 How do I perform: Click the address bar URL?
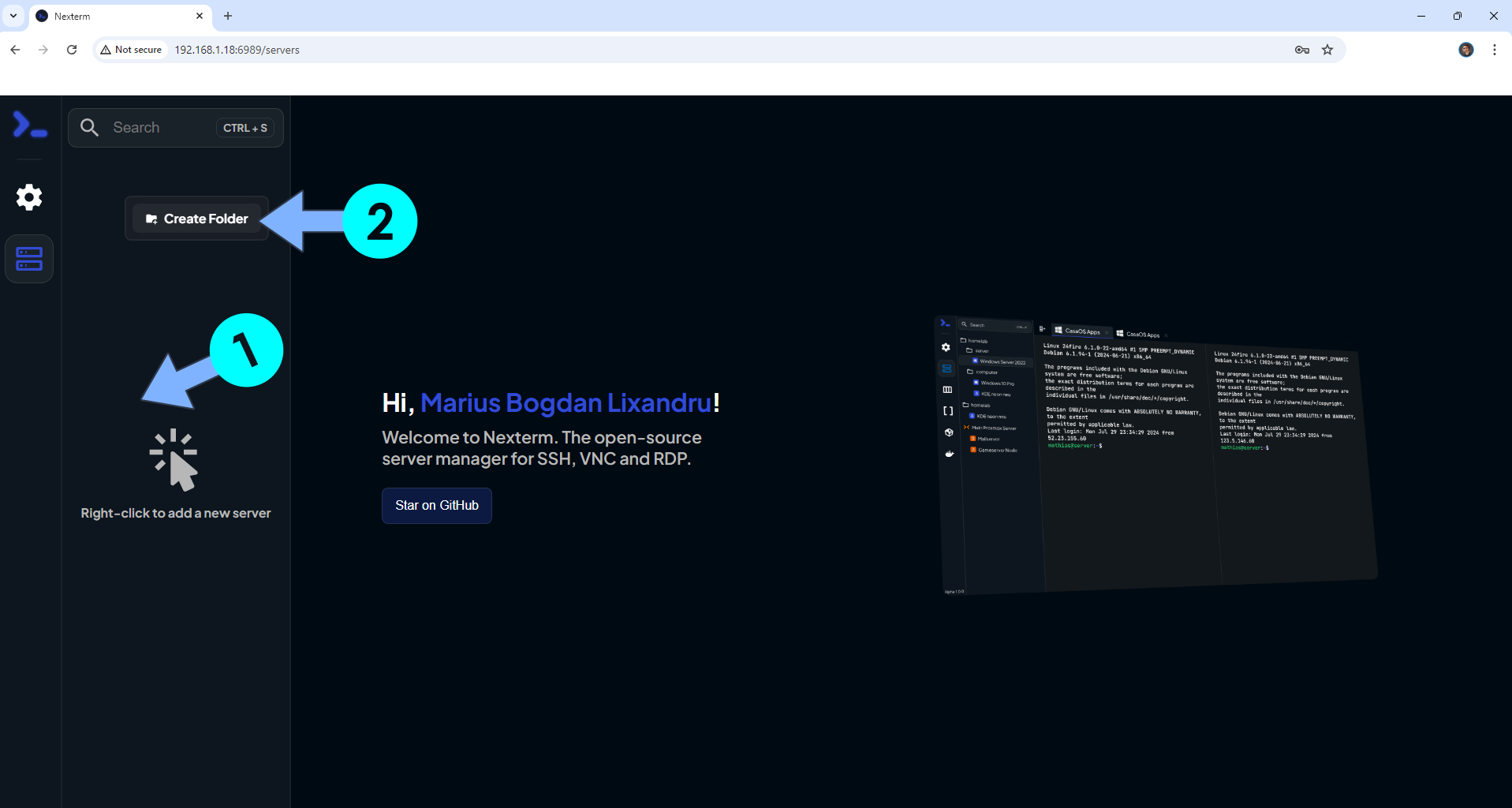(237, 50)
